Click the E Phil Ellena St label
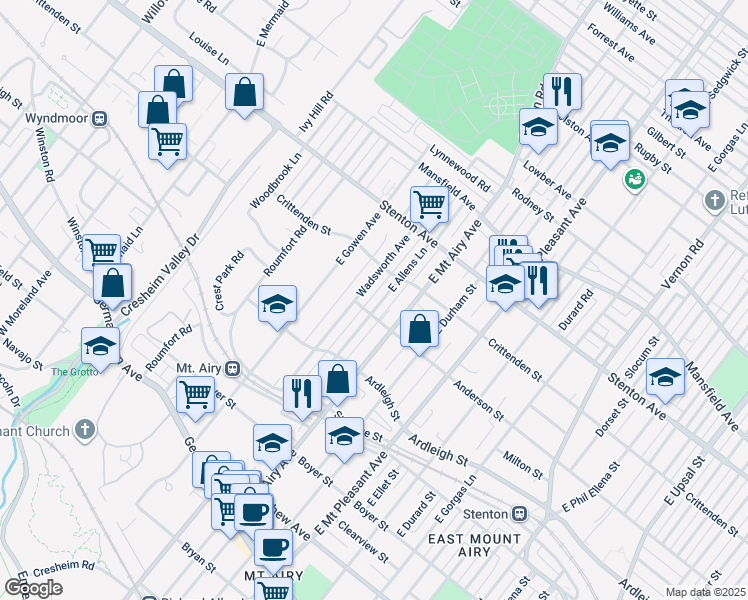748x600 pixels. 591,487
